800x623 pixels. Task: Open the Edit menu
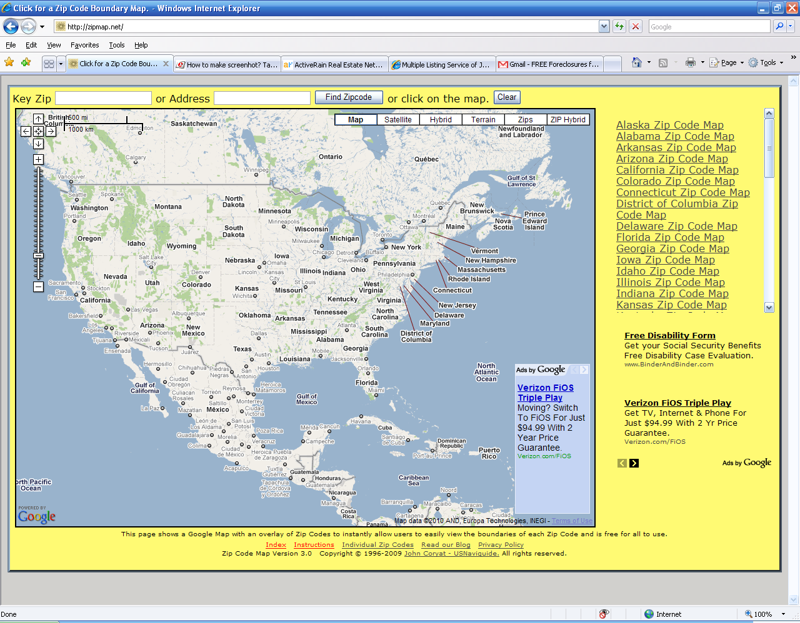[x=31, y=45]
